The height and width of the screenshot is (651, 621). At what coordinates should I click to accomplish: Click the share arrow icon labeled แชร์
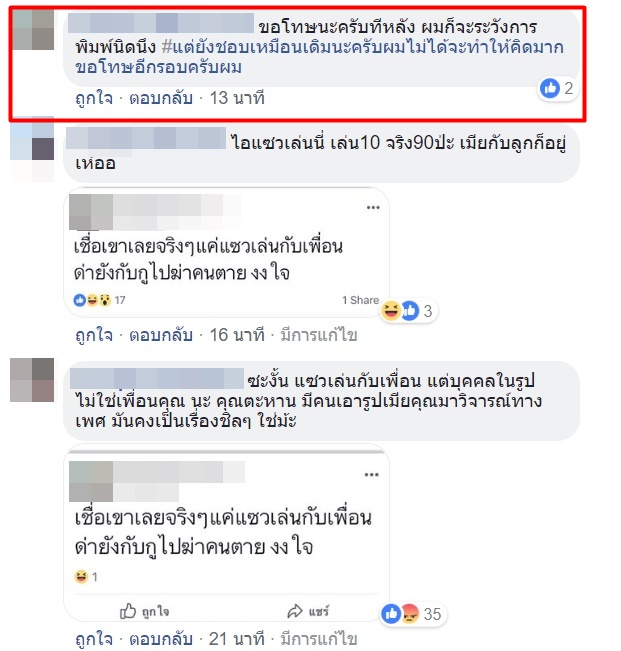pos(308,612)
